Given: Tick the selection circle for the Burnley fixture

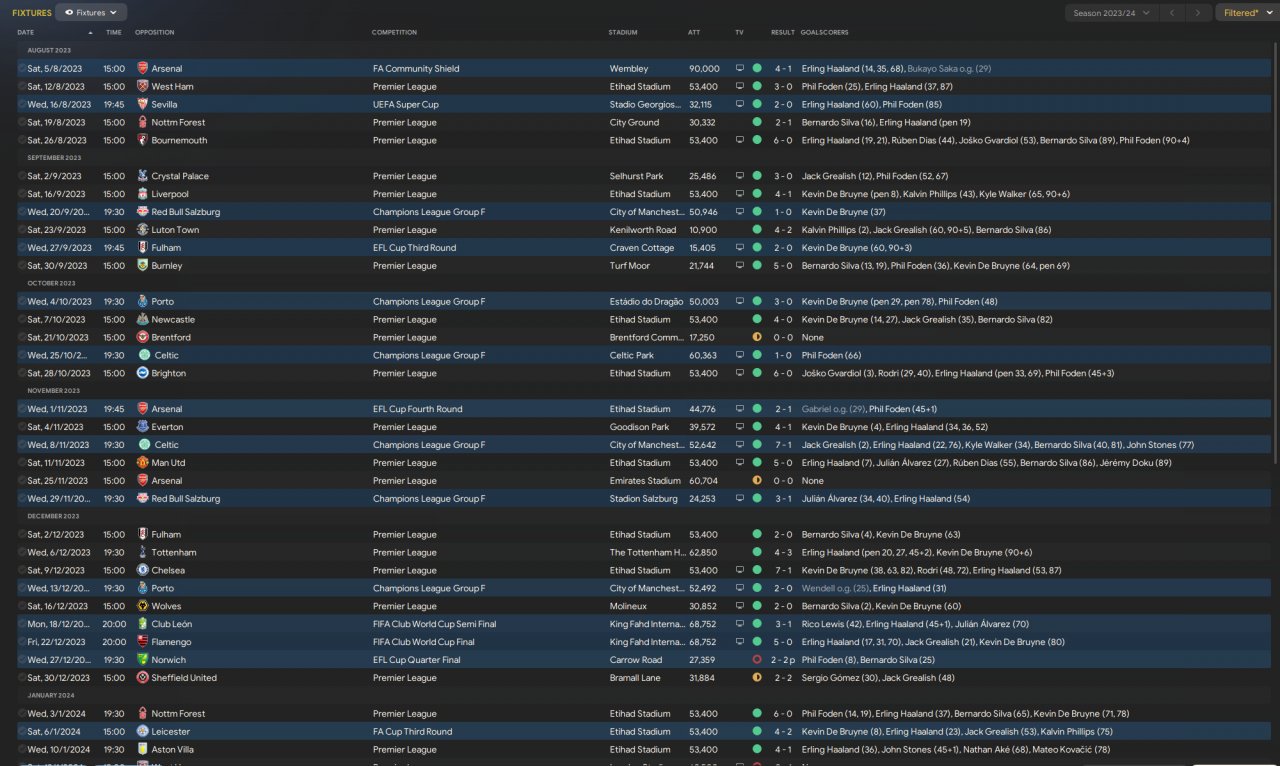Looking at the screenshot, I should (22, 266).
